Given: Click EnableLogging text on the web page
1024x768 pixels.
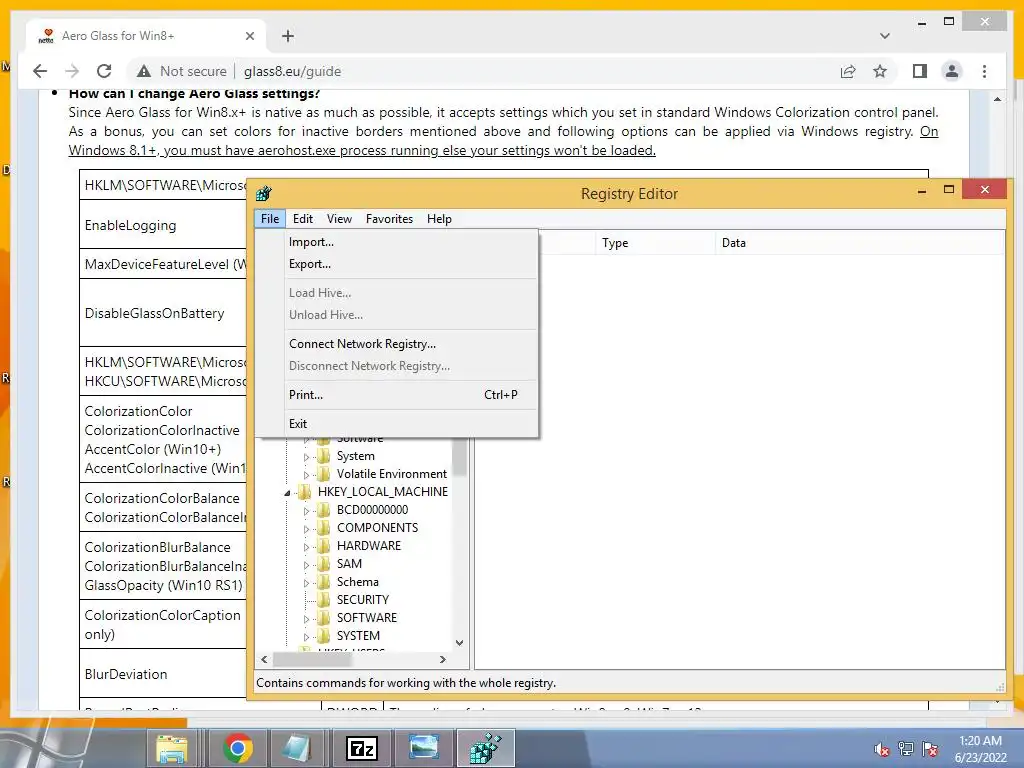Looking at the screenshot, I should pos(131,225).
